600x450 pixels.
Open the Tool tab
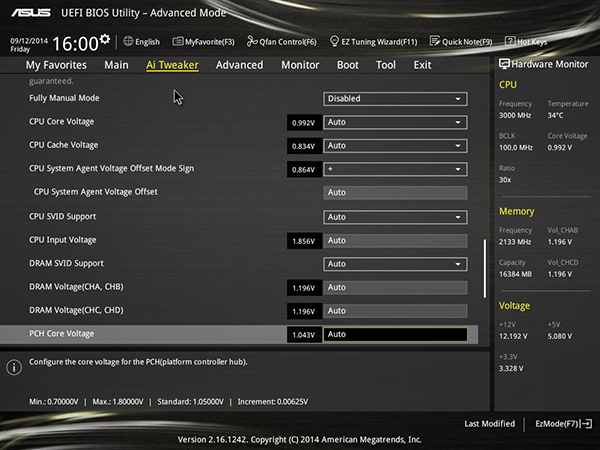tap(386, 65)
